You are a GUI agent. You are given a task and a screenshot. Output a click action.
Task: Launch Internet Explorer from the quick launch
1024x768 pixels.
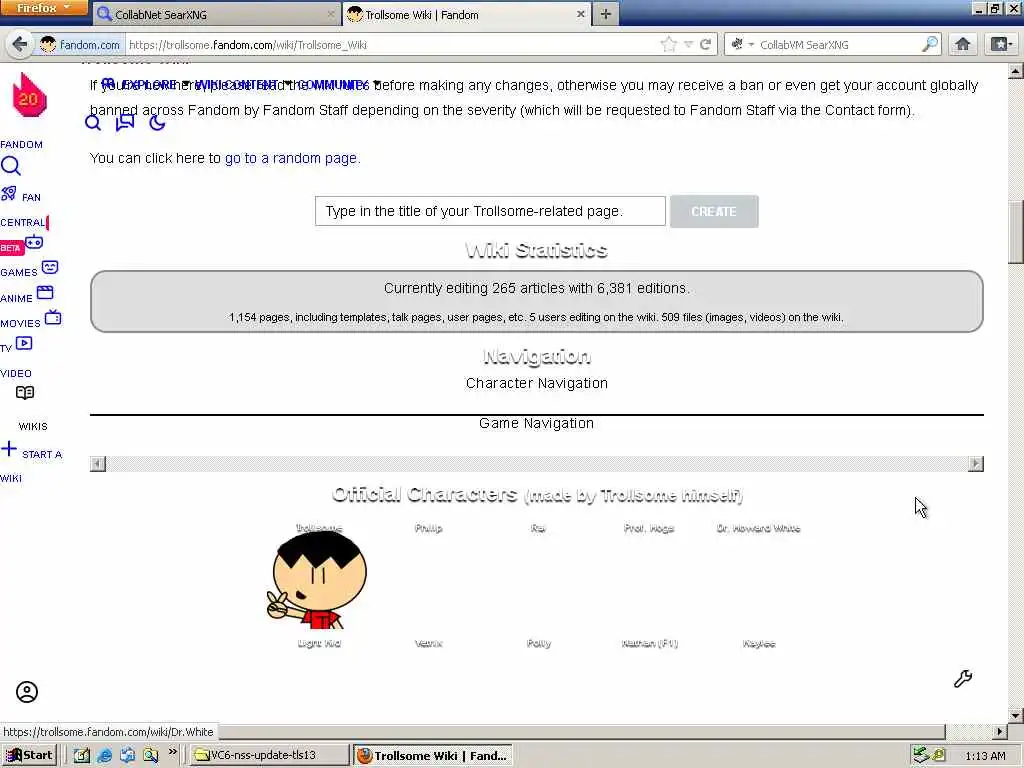point(104,756)
